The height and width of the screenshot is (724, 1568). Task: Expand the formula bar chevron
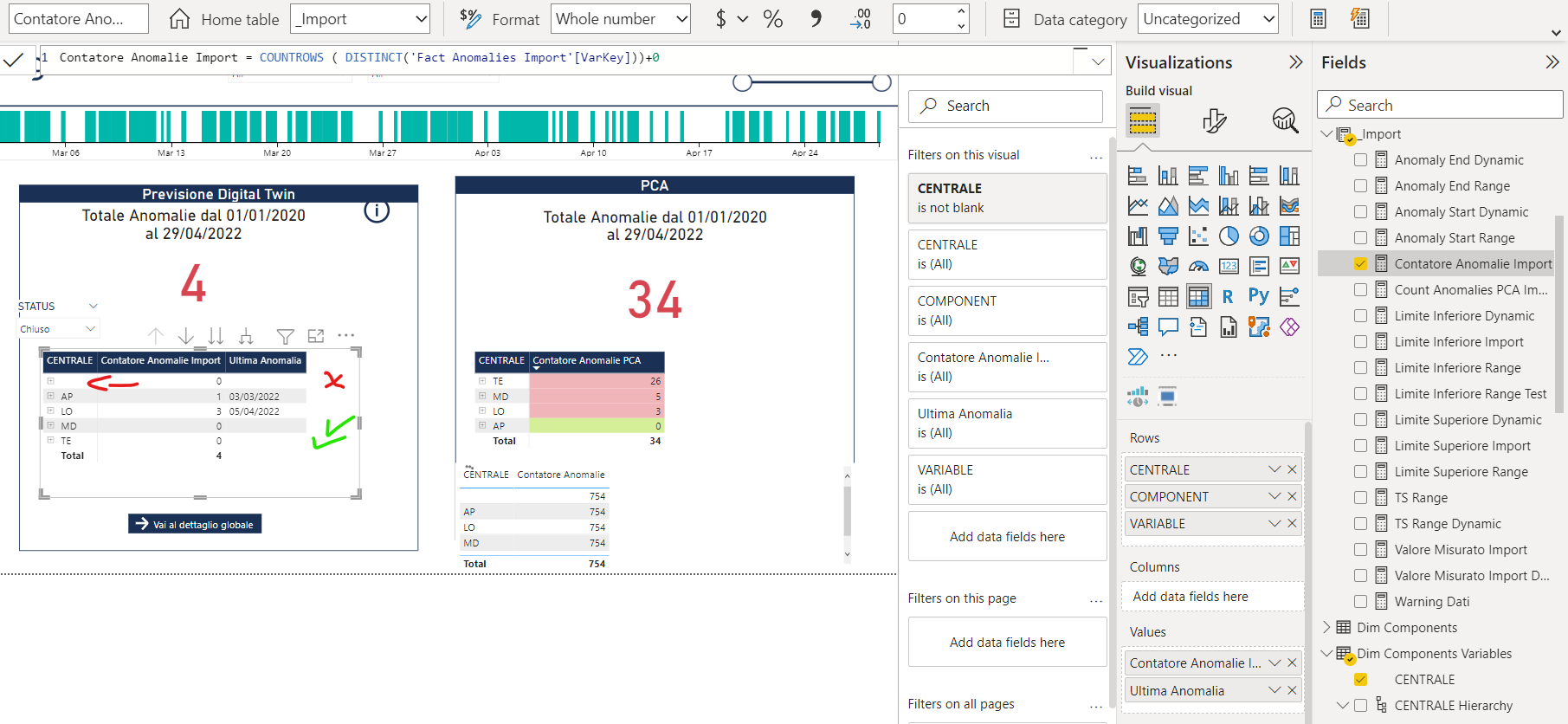pos(1098,61)
